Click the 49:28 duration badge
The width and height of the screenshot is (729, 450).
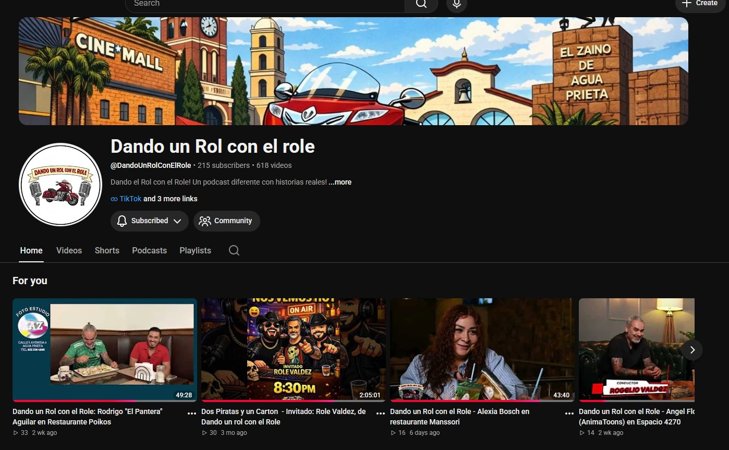(184, 395)
